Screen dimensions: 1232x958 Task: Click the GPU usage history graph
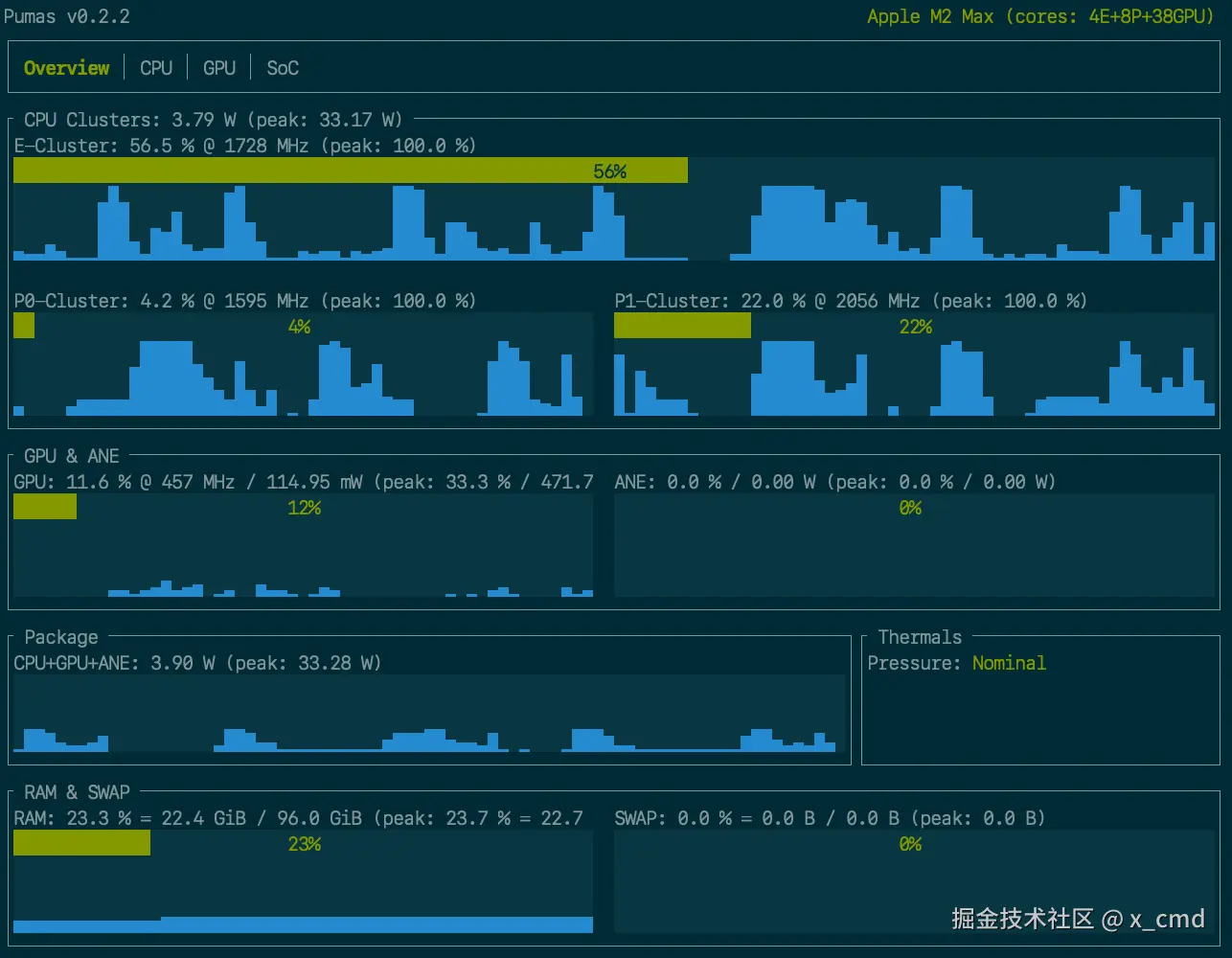(x=303, y=559)
